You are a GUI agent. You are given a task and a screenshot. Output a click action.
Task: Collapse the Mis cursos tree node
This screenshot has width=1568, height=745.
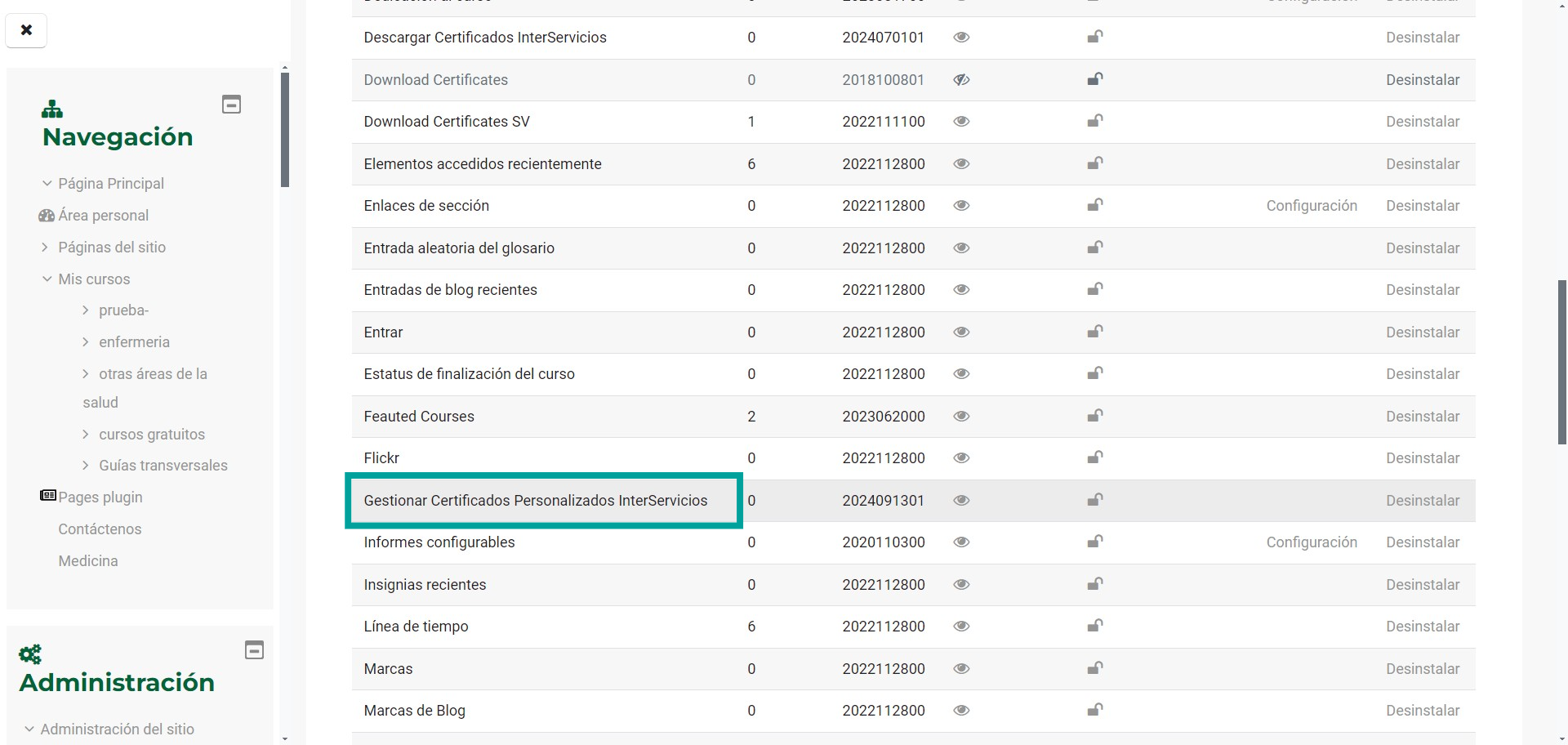[47, 279]
